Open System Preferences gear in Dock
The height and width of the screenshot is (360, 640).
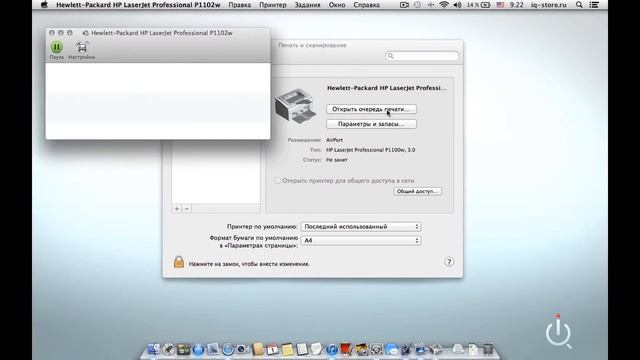pos(376,349)
